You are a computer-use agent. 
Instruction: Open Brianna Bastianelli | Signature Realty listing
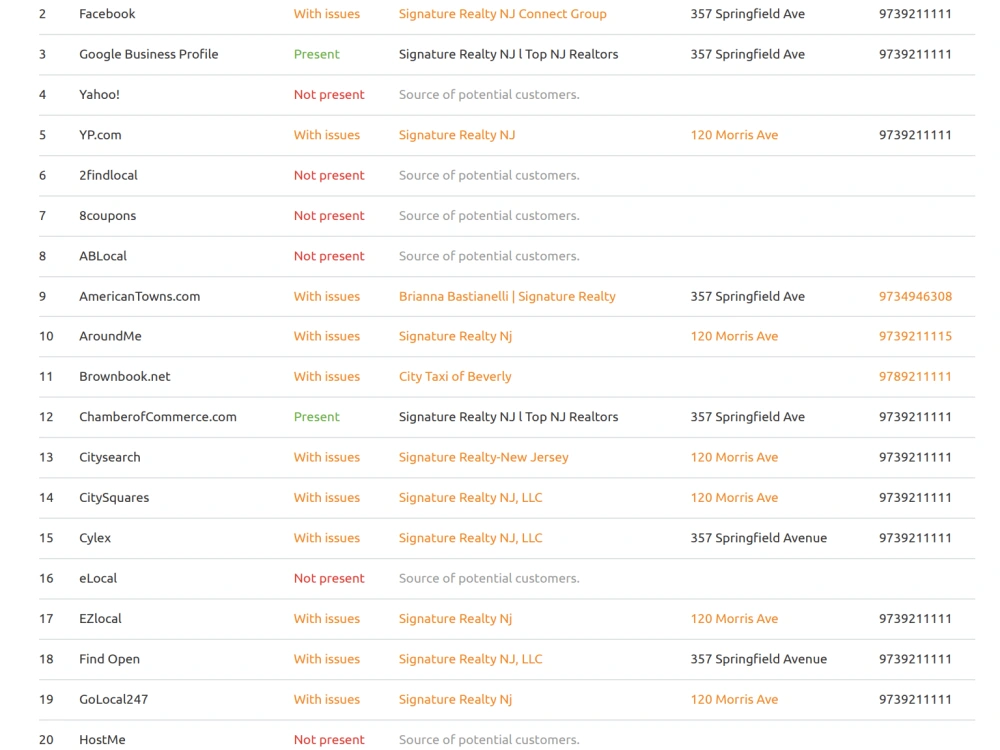pyautogui.click(x=507, y=296)
